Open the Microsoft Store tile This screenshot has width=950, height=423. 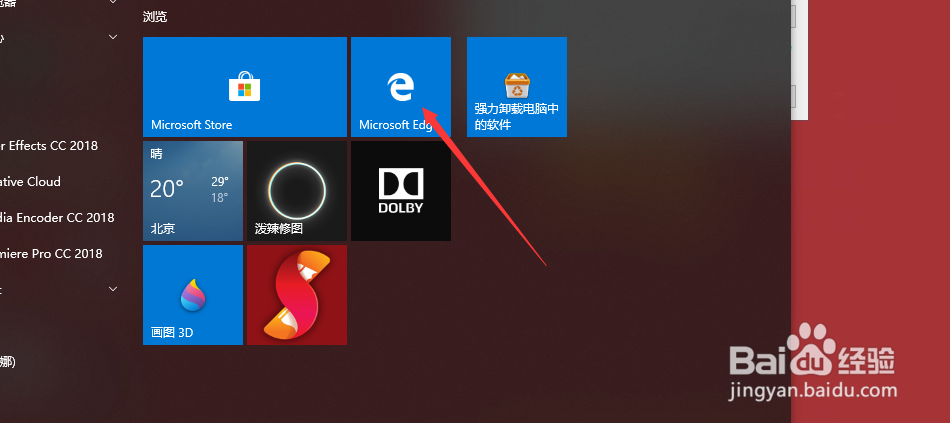(245, 87)
